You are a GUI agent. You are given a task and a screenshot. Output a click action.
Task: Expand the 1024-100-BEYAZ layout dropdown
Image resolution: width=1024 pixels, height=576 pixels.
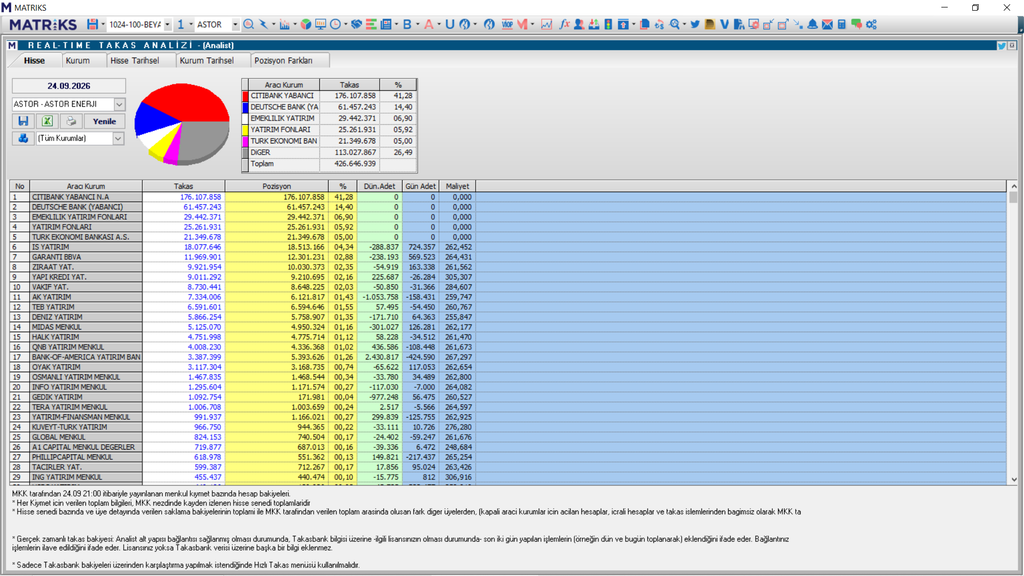click(x=167, y=24)
